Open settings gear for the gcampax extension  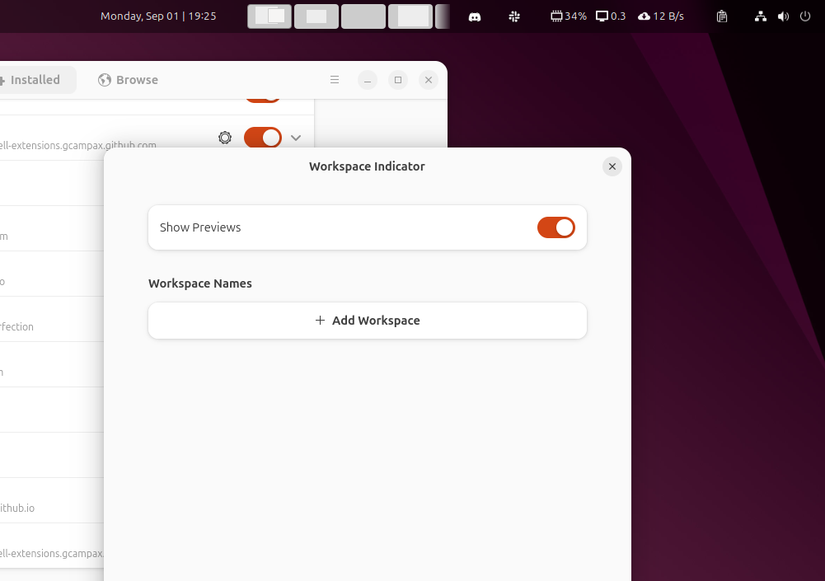(x=225, y=137)
